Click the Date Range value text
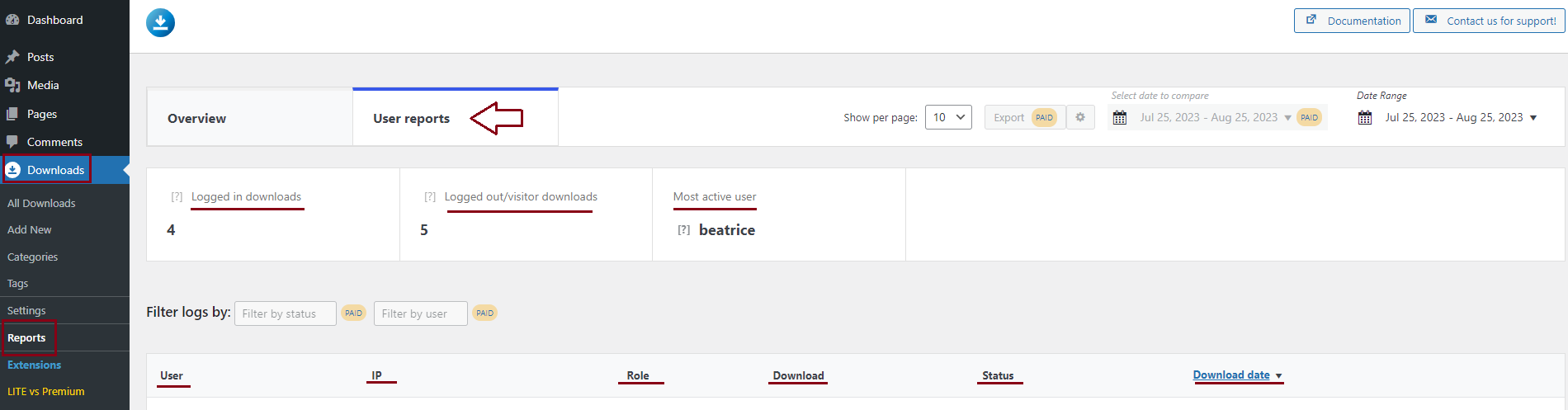Screen dimensions: 1568x410 [x=1454, y=117]
